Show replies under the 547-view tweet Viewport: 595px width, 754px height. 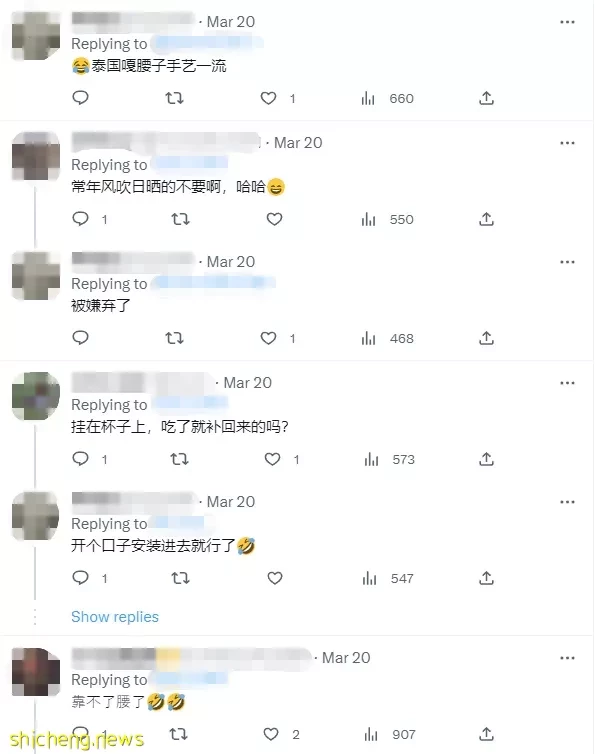click(115, 616)
